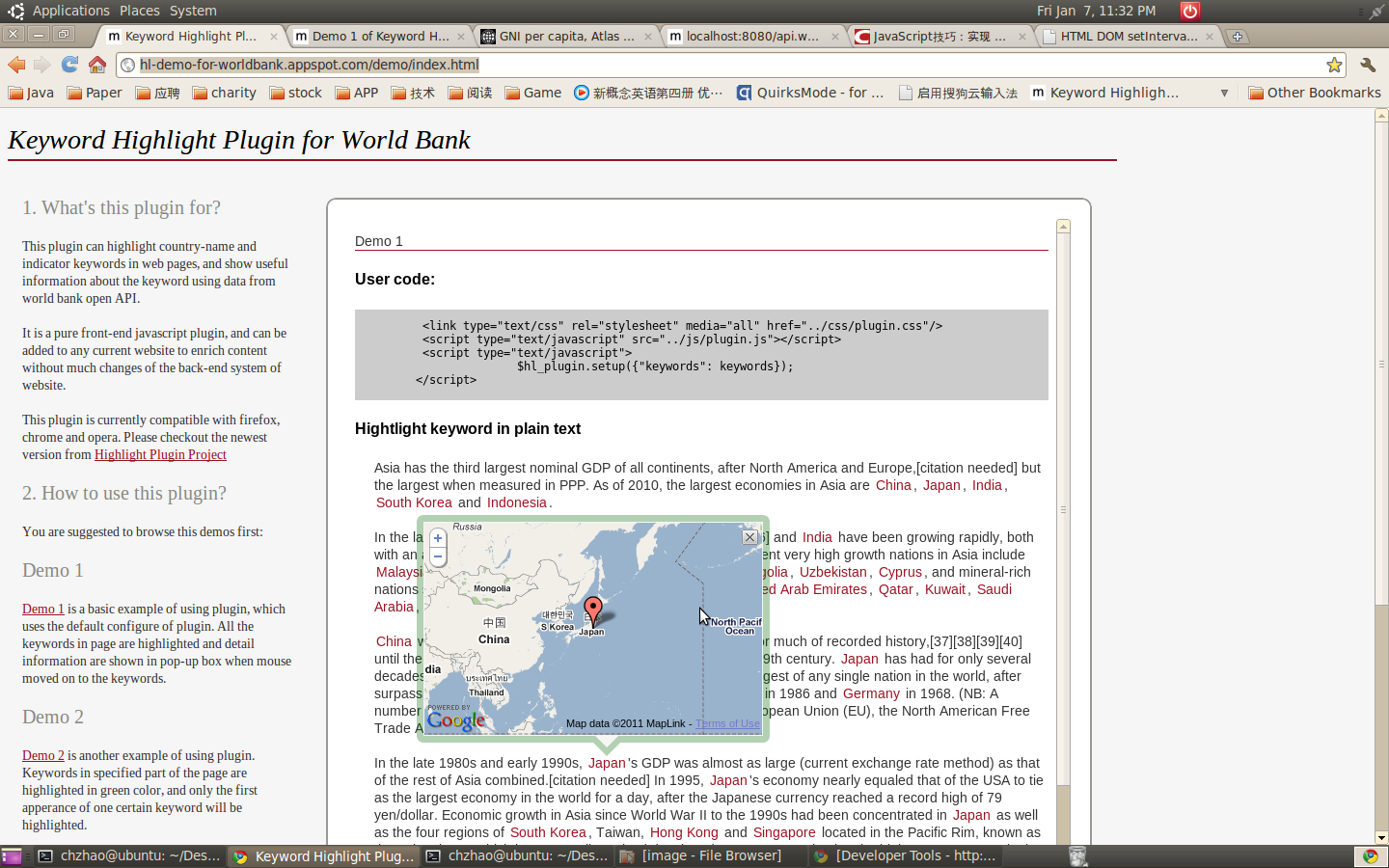Bookmark this page with the star icon

[1334, 65]
